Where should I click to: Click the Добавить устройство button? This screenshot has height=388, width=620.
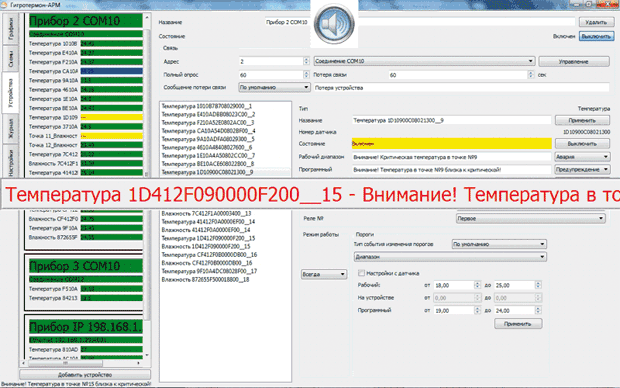coord(85,375)
